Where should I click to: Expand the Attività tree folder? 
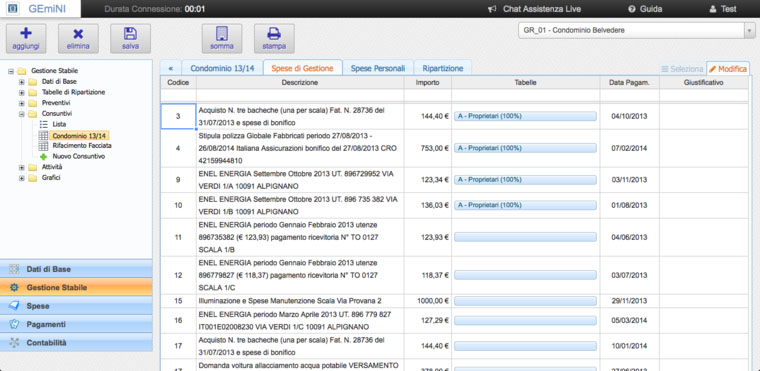[21, 167]
